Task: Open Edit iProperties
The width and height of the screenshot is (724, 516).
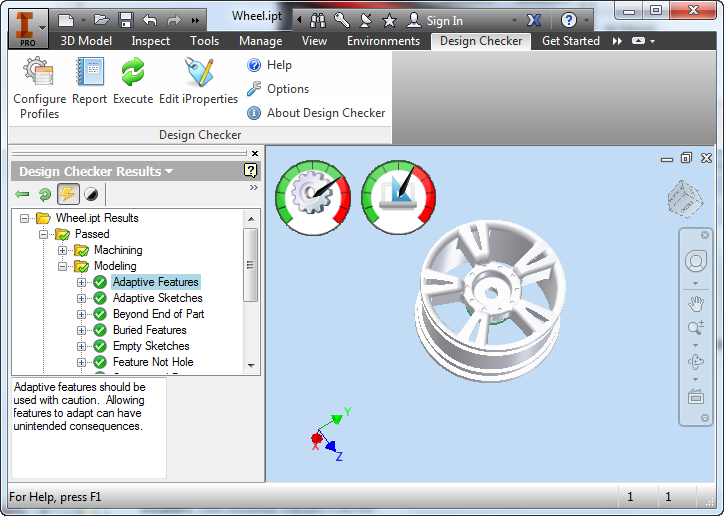Action: pyautogui.click(x=199, y=81)
